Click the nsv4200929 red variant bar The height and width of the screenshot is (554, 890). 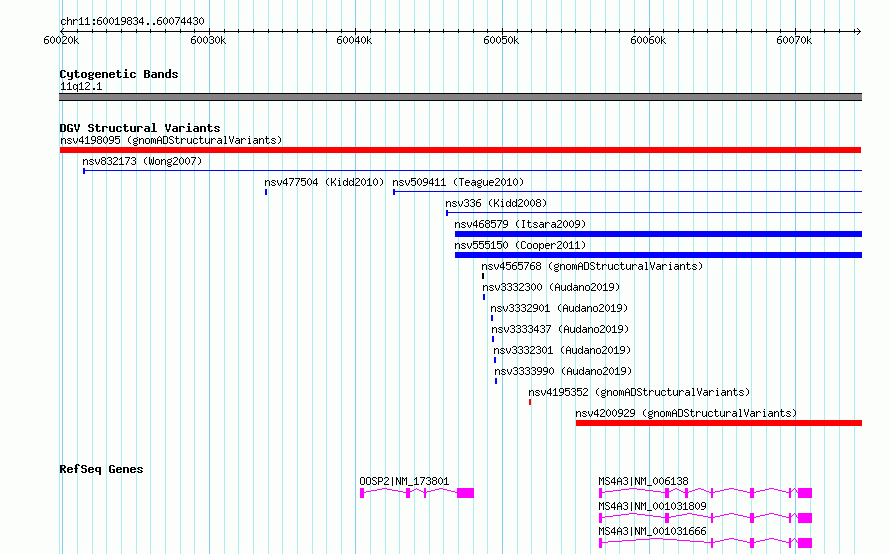(x=719, y=423)
